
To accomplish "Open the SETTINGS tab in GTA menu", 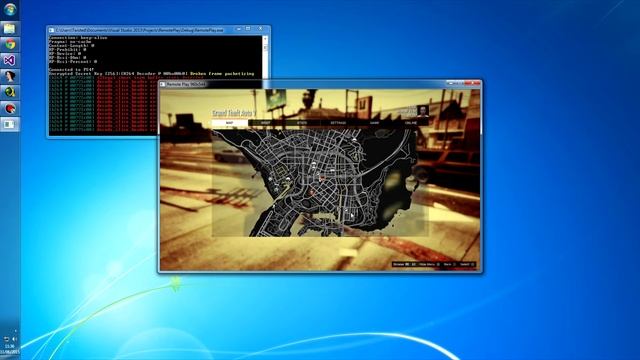I will pyautogui.click(x=338, y=122).
